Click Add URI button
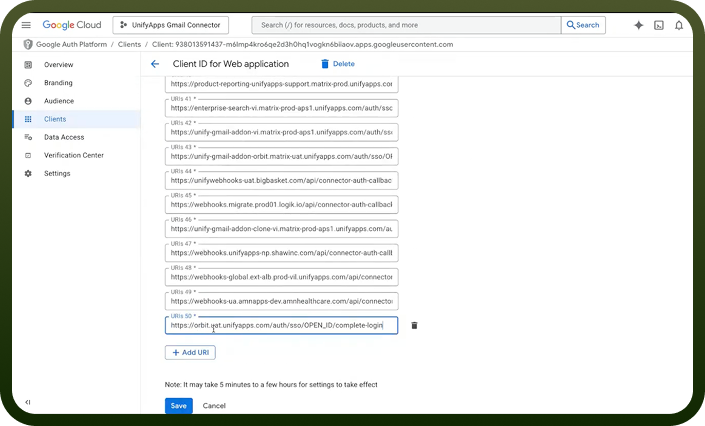Viewport: 705px width, 426px height. pos(190,352)
